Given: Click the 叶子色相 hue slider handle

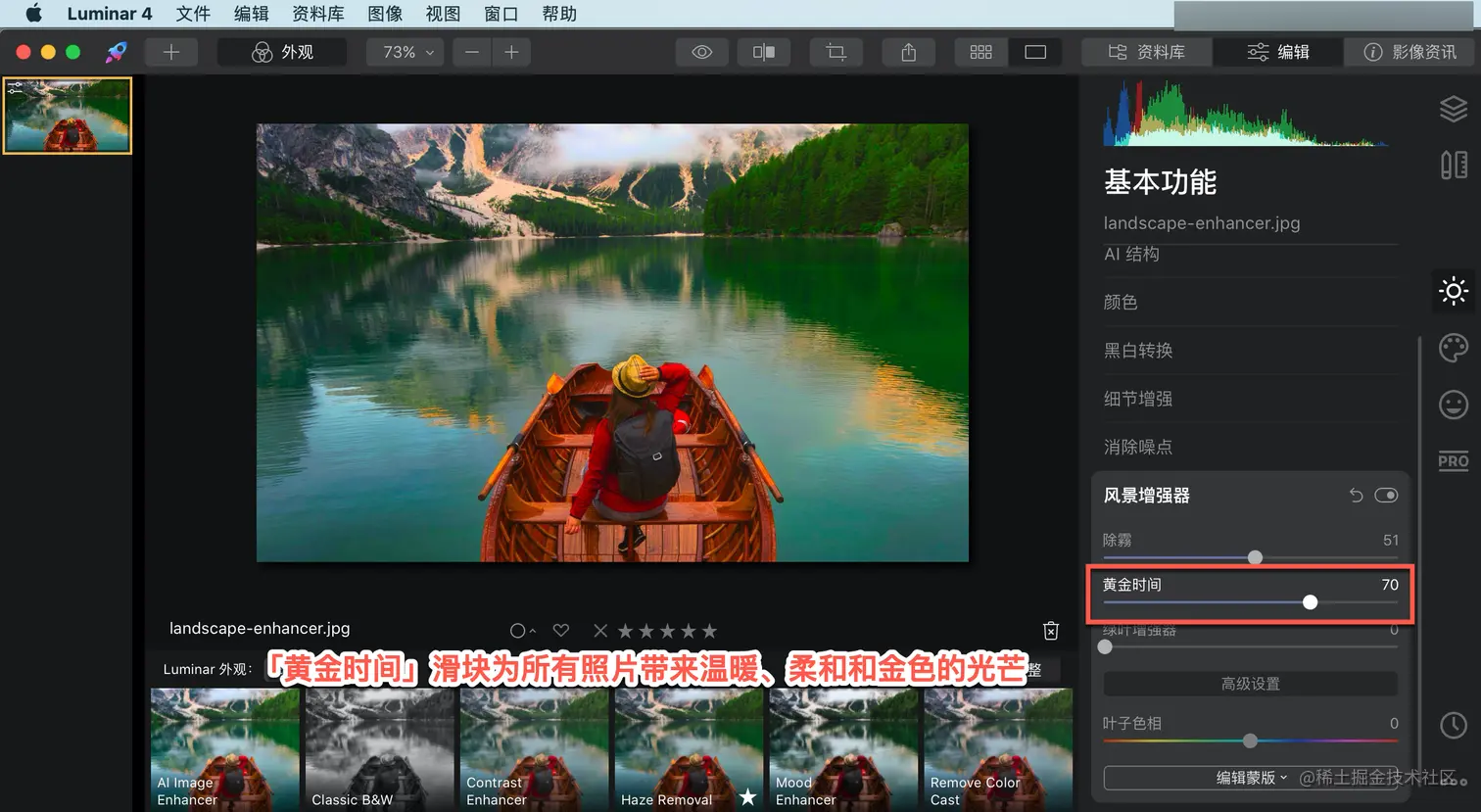Looking at the screenshot, I should (x=1250, y=740).
